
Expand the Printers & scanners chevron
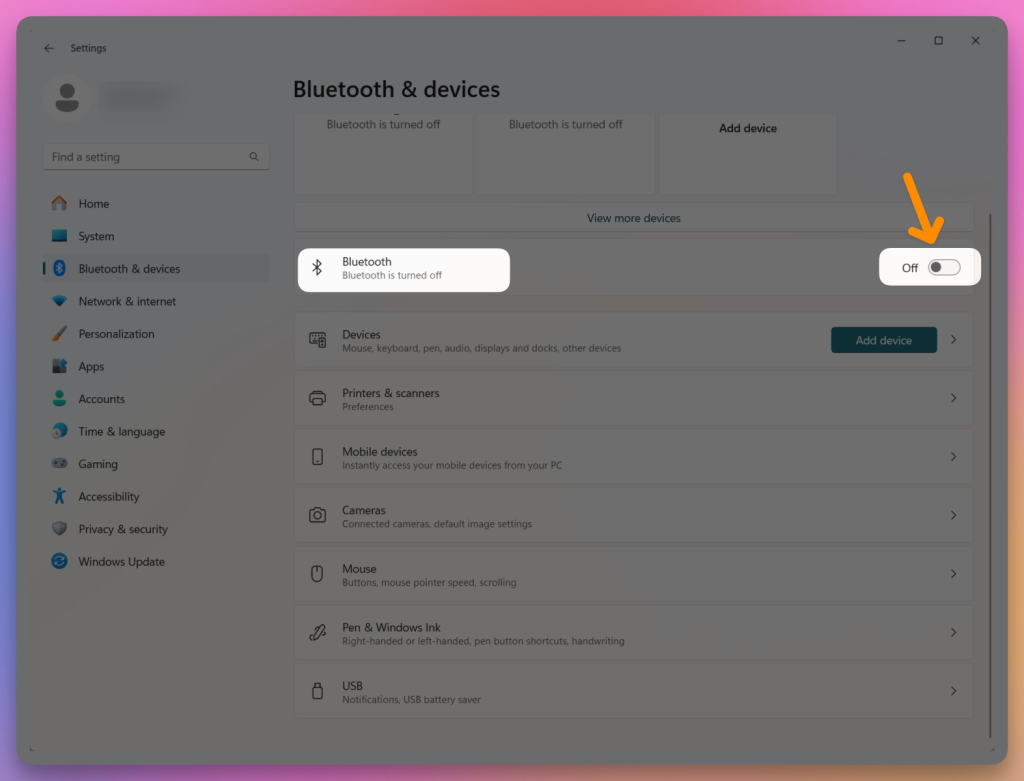click(x=953, y=398)
